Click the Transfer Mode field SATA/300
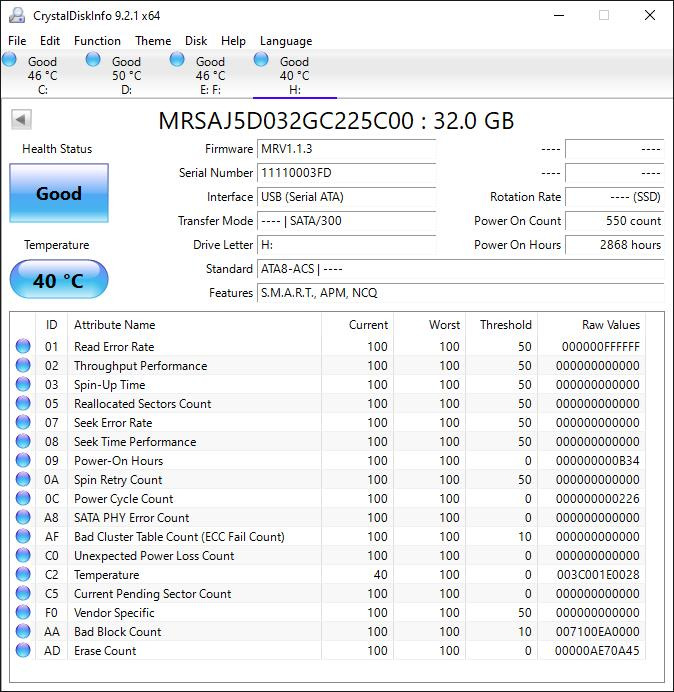 click(346, 221)
